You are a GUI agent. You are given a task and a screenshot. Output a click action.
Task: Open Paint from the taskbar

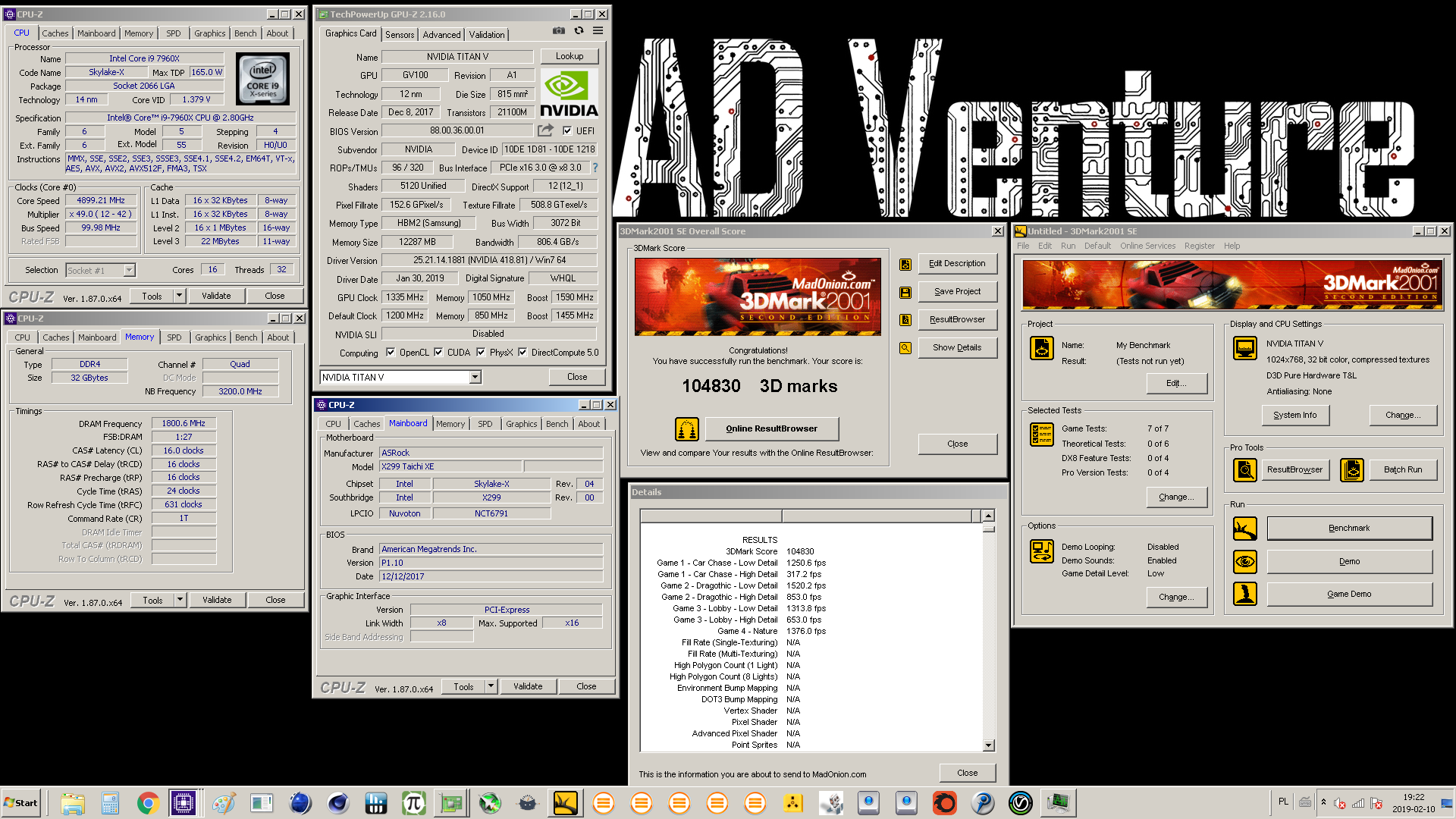(224, 802)
